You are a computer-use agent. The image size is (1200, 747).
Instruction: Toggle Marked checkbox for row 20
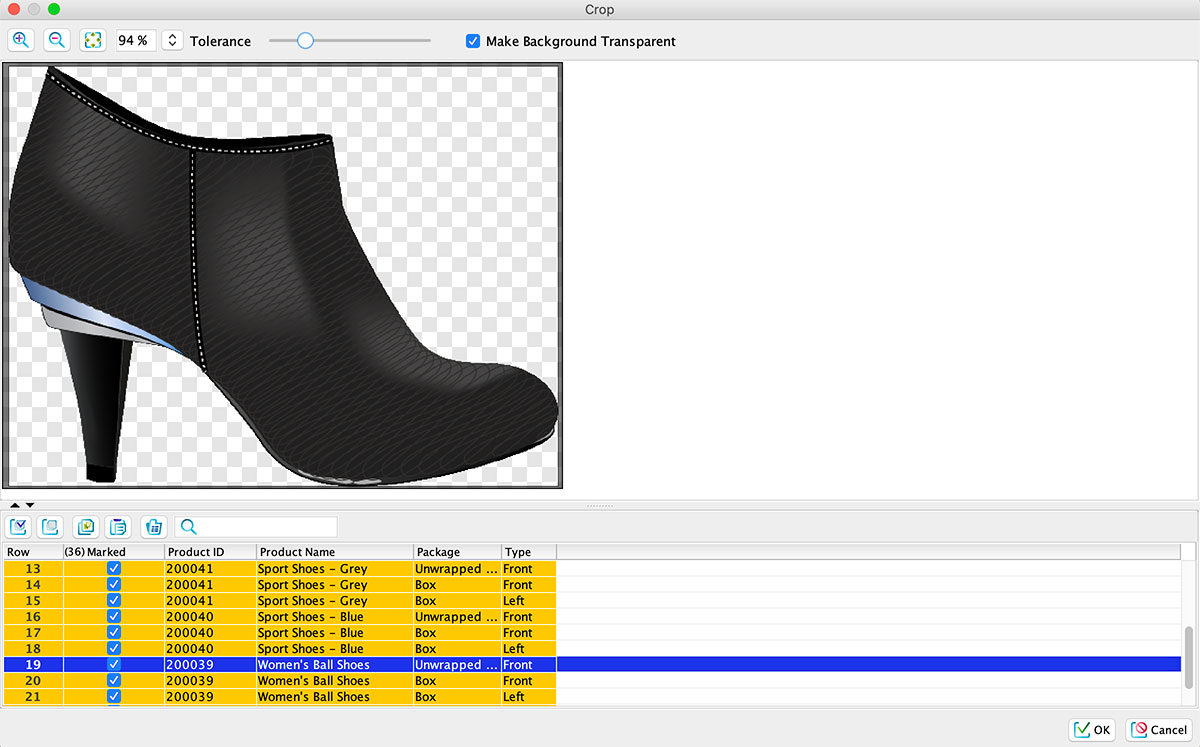[114, 680]
